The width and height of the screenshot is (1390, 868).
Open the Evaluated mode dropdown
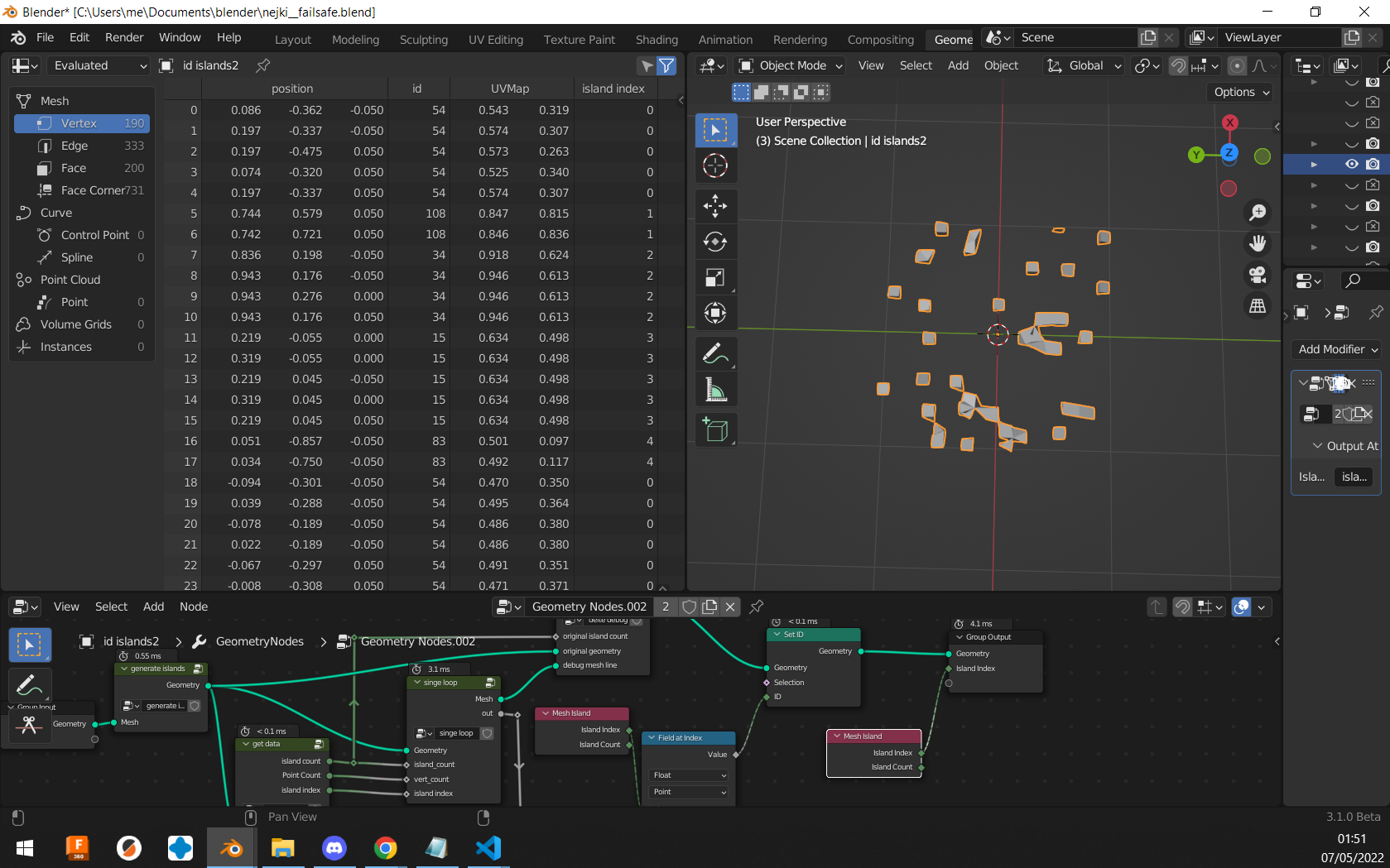tap(98, 65)
